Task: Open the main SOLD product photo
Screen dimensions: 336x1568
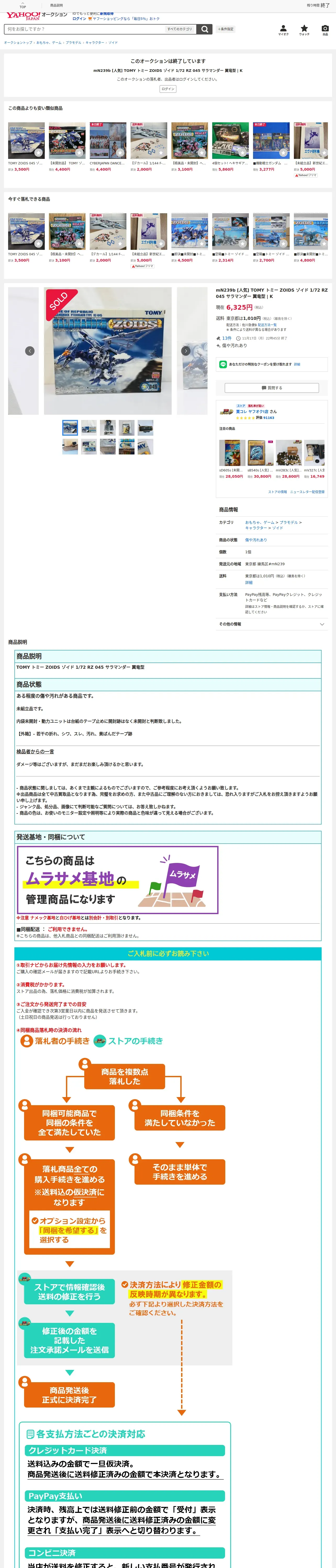Action: (x=107, y=351)
